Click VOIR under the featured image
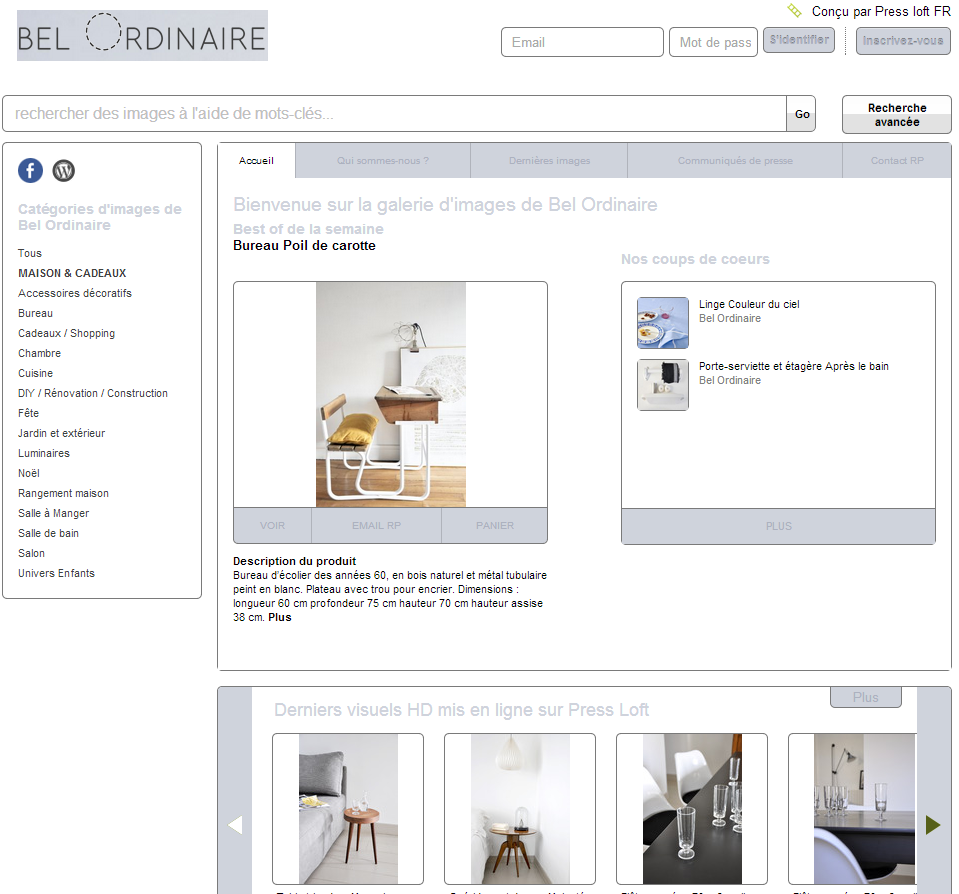 pyautogui.click(x=272, y=526)
